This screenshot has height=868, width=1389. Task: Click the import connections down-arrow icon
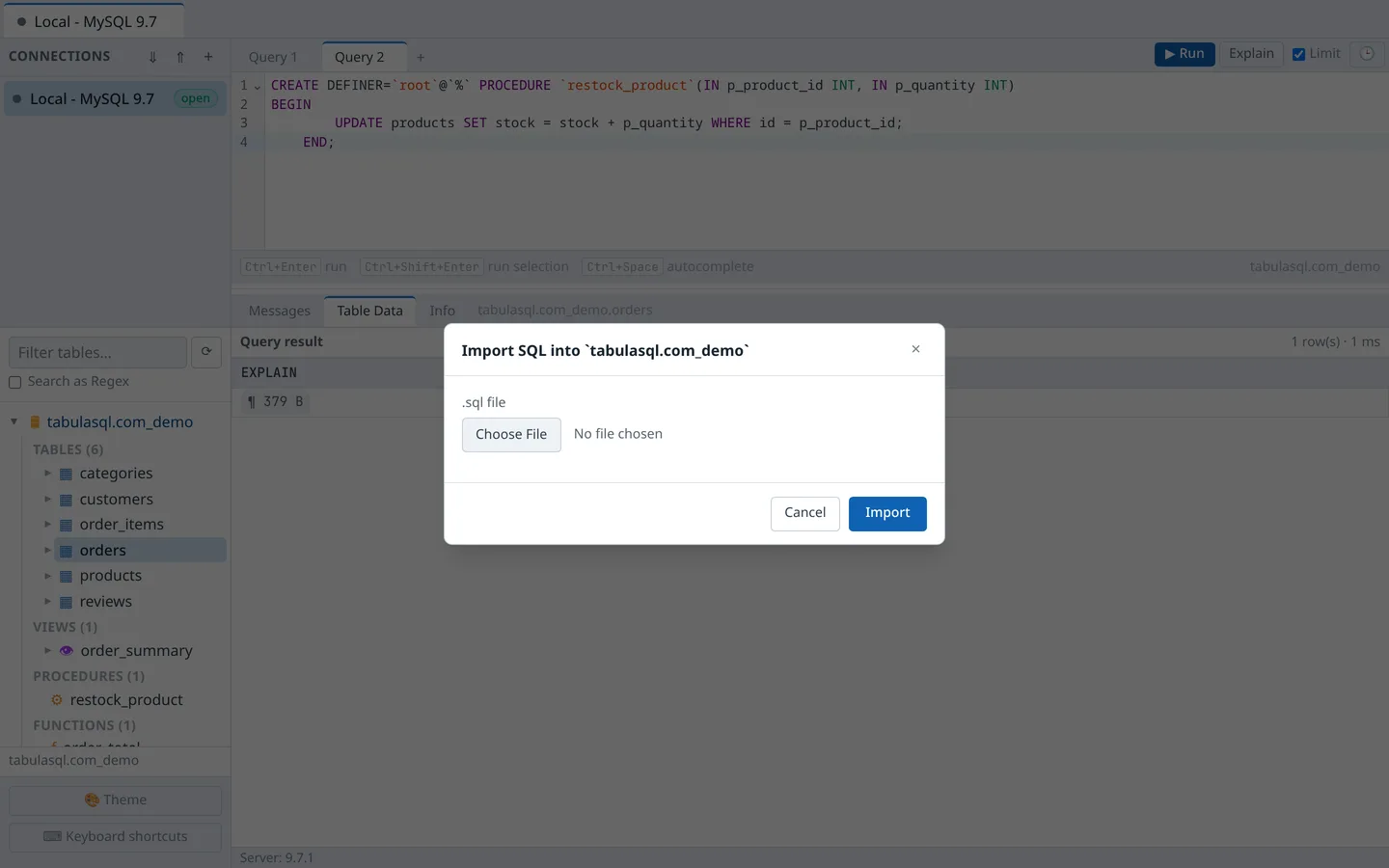point(152,57)
